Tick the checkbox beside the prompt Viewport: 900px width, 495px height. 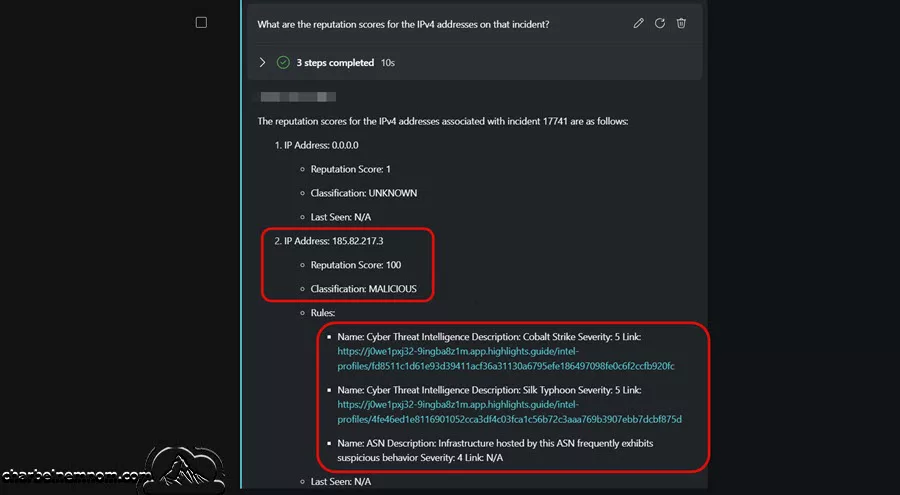click(201, 22)
